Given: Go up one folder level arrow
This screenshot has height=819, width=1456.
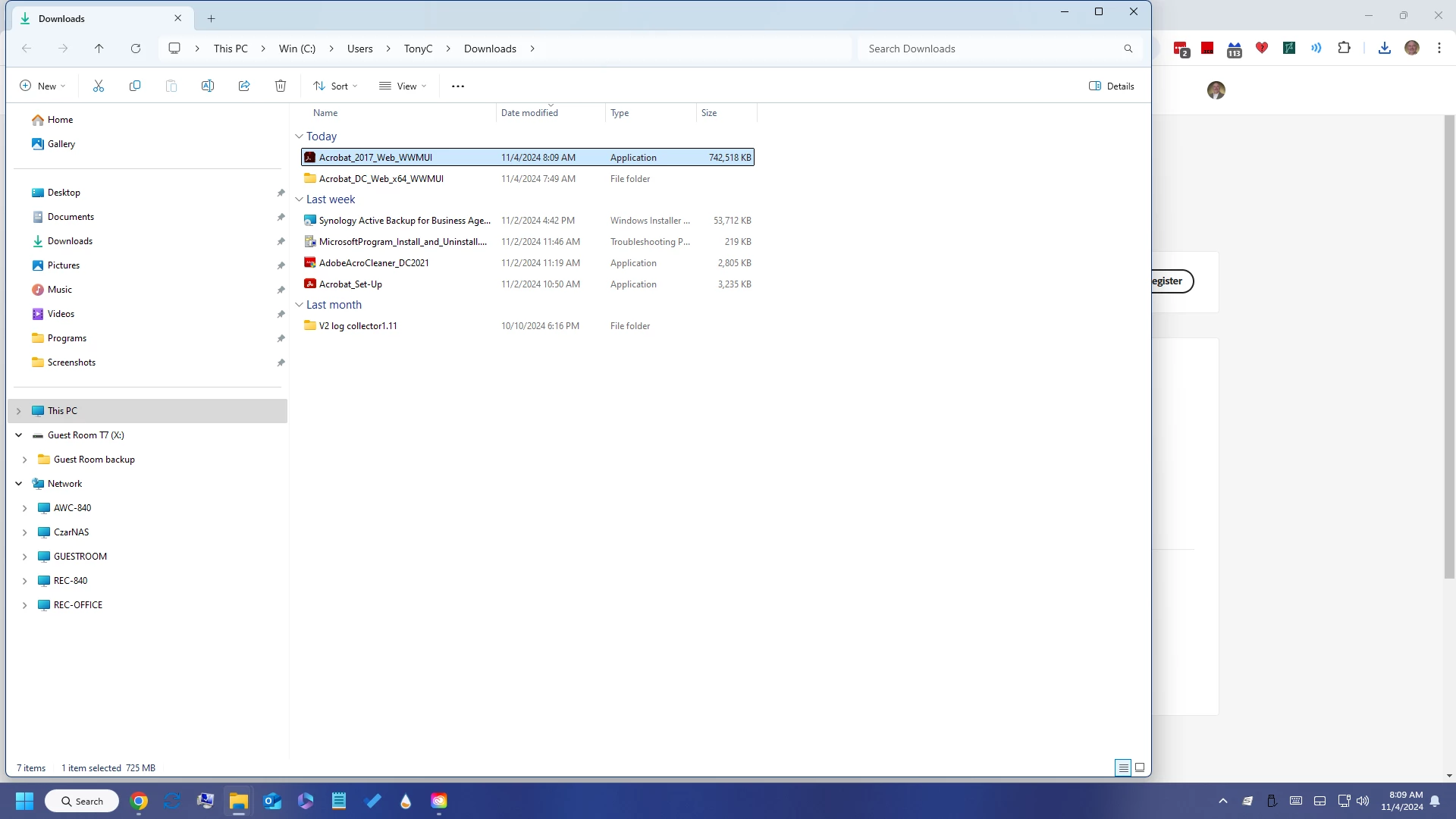Looking at the screenshot, I should [x=99, y=49].
